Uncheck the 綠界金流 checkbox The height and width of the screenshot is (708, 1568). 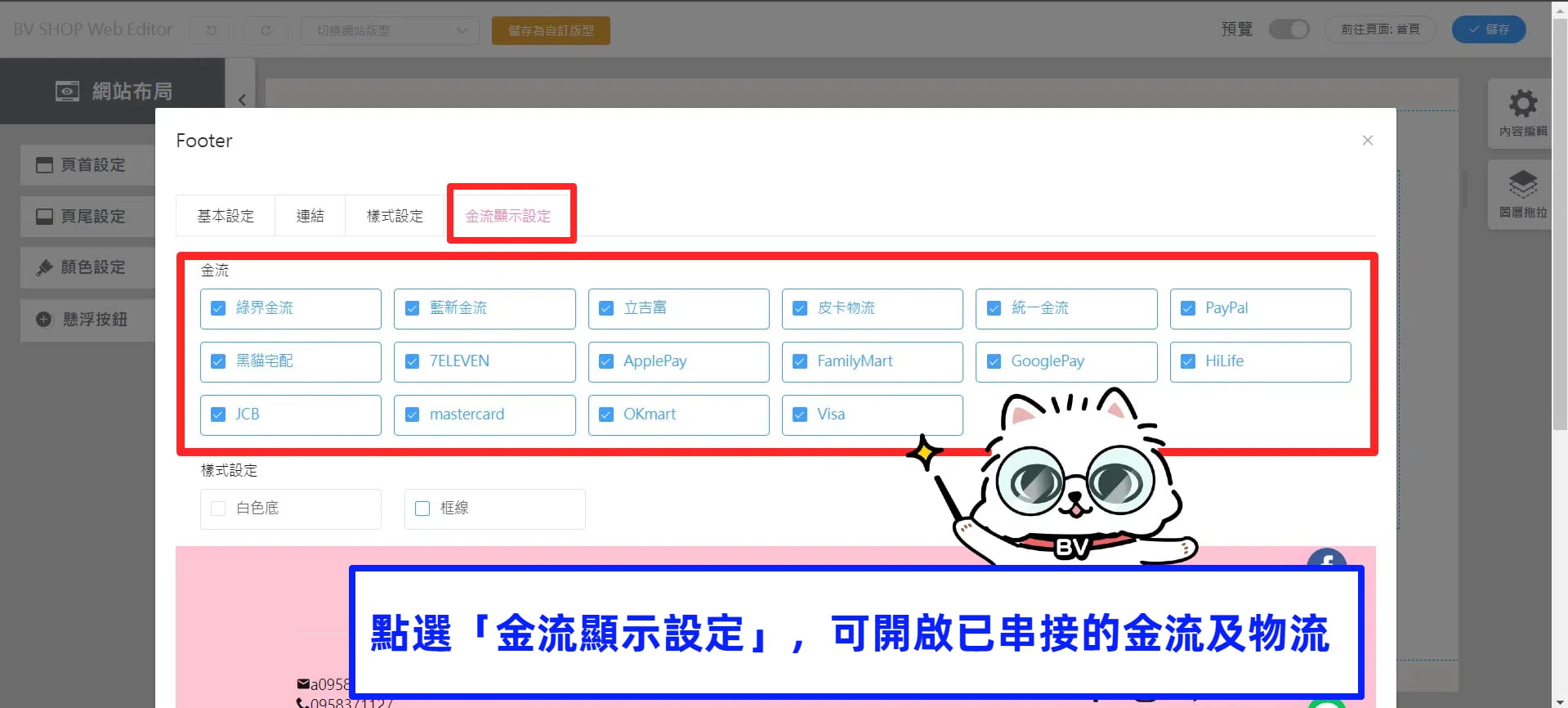coord(218,308)
